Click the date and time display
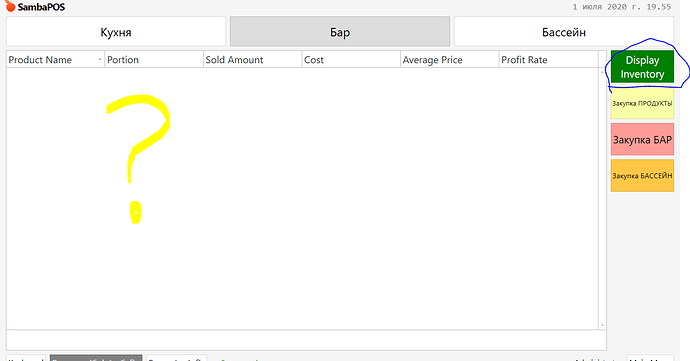Image resolution: width=690 pixels, height=361 pixels. tap(621, 7)
